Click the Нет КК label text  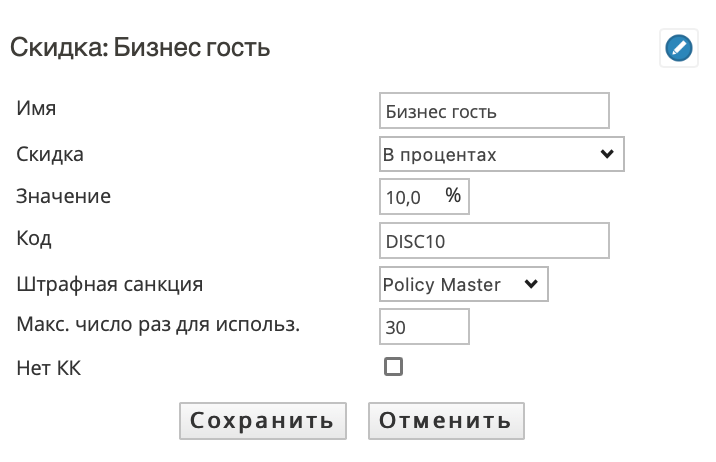point(48,368)
